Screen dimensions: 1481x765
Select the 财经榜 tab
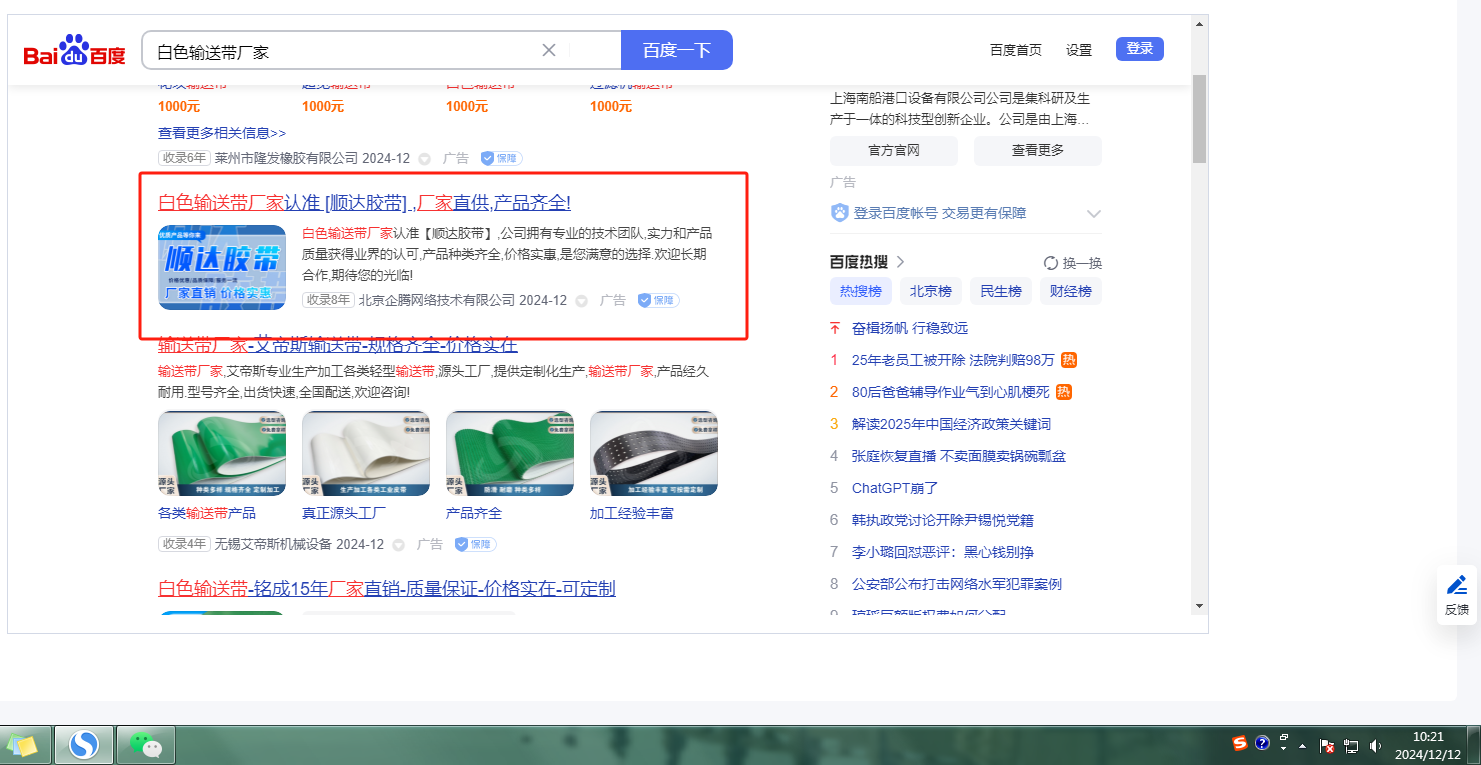tap(1071, 292)
